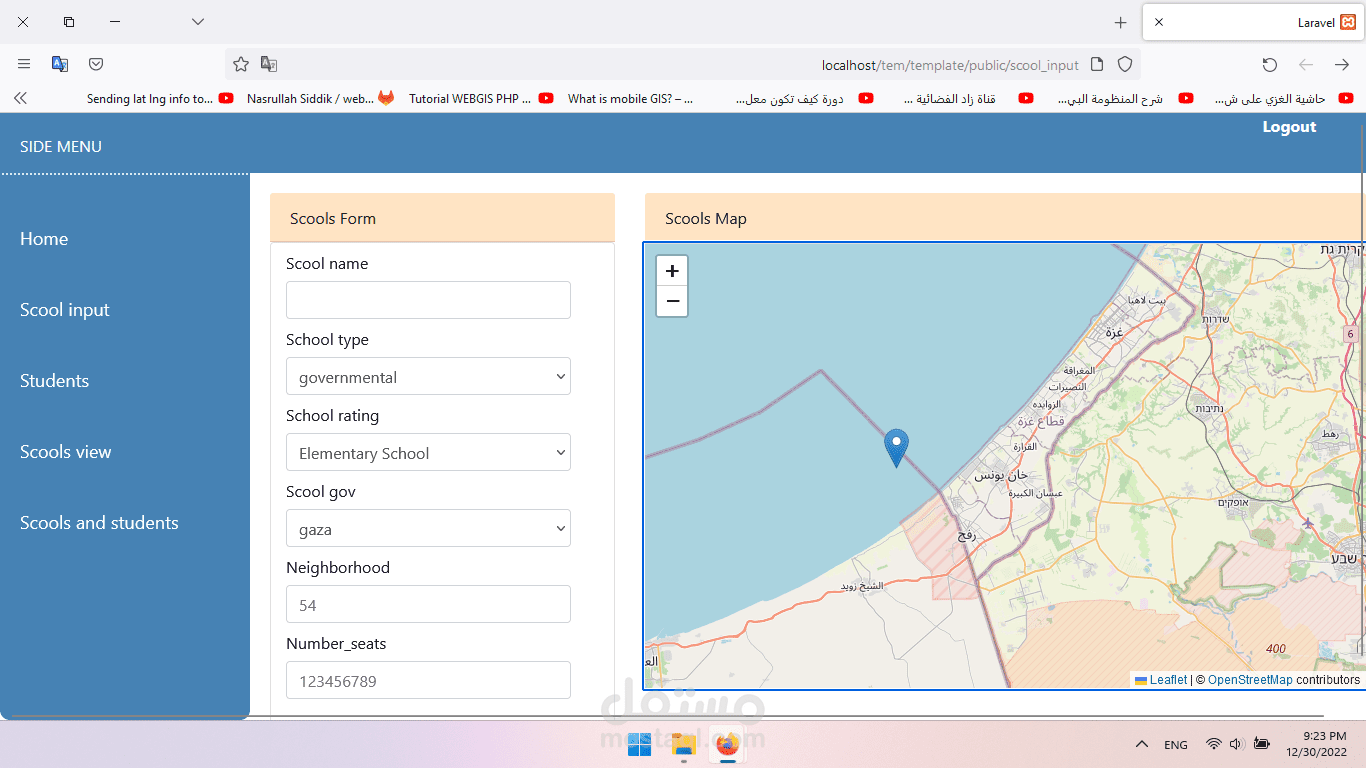Open the tracking protection shield icon

pos(1125,64)
